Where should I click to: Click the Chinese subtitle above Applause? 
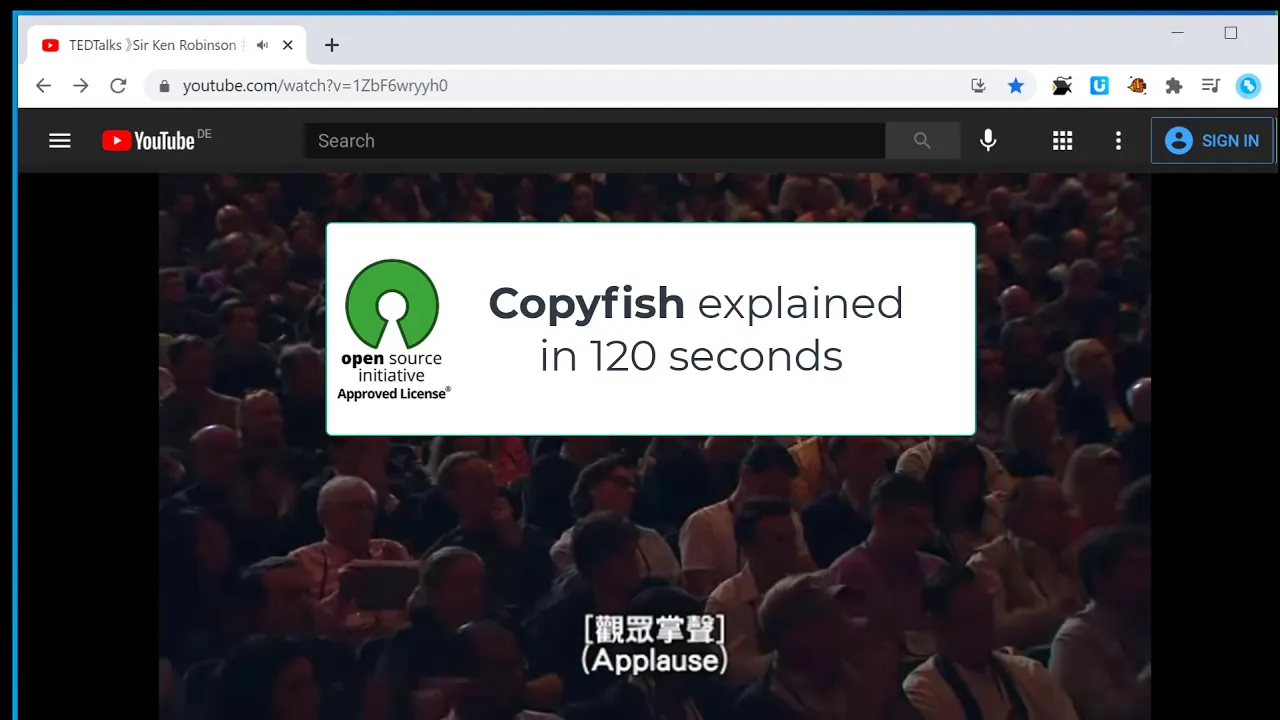pyautogui.click(x=655, y=629)
